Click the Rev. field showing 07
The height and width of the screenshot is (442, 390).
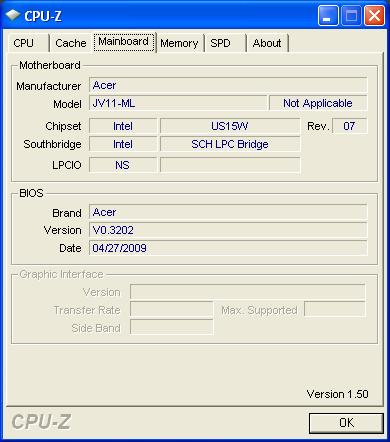(x=350, y=126)
